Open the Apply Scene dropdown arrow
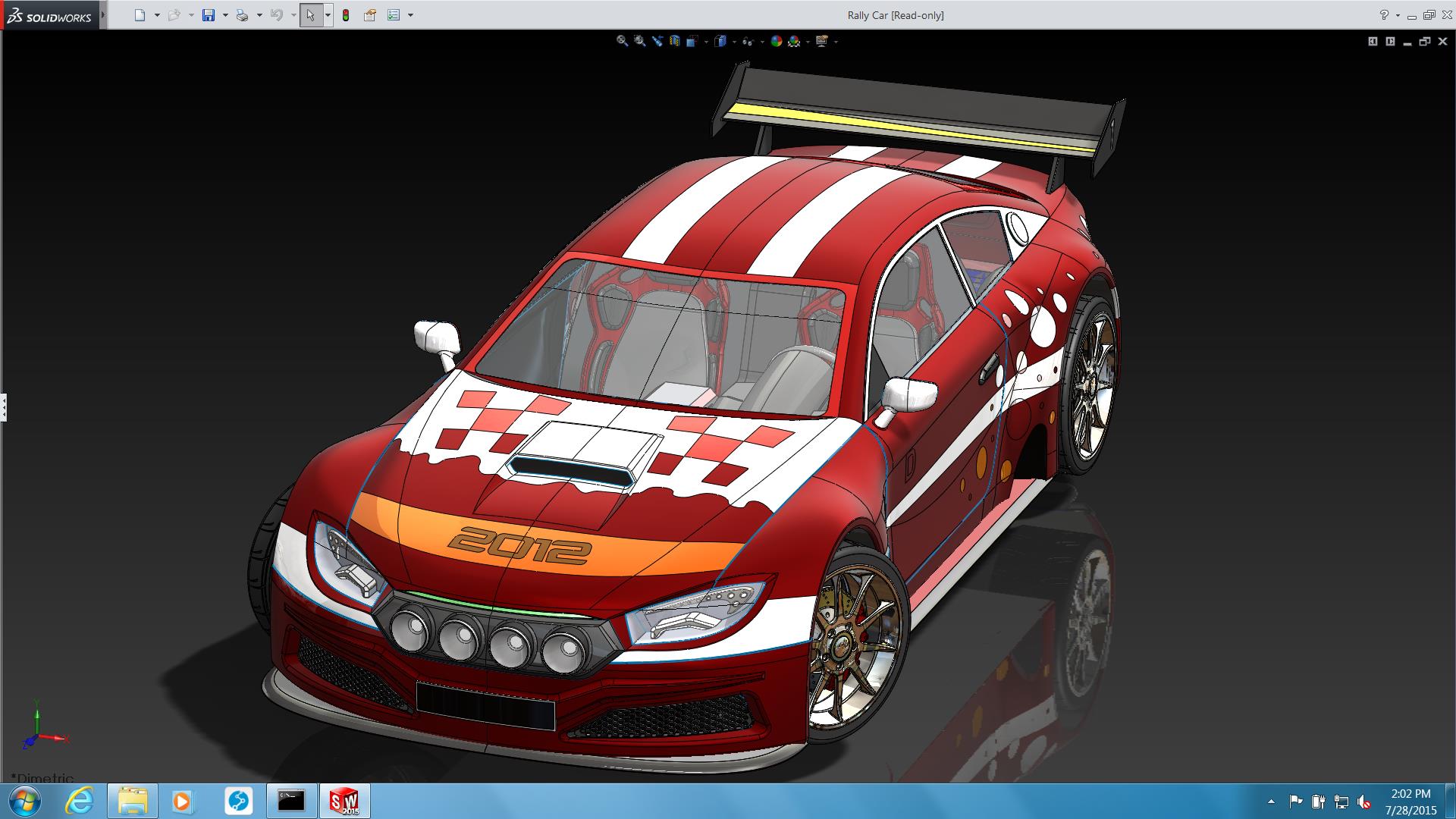The width and height of the screenshot is (1456, 819). 808,42
